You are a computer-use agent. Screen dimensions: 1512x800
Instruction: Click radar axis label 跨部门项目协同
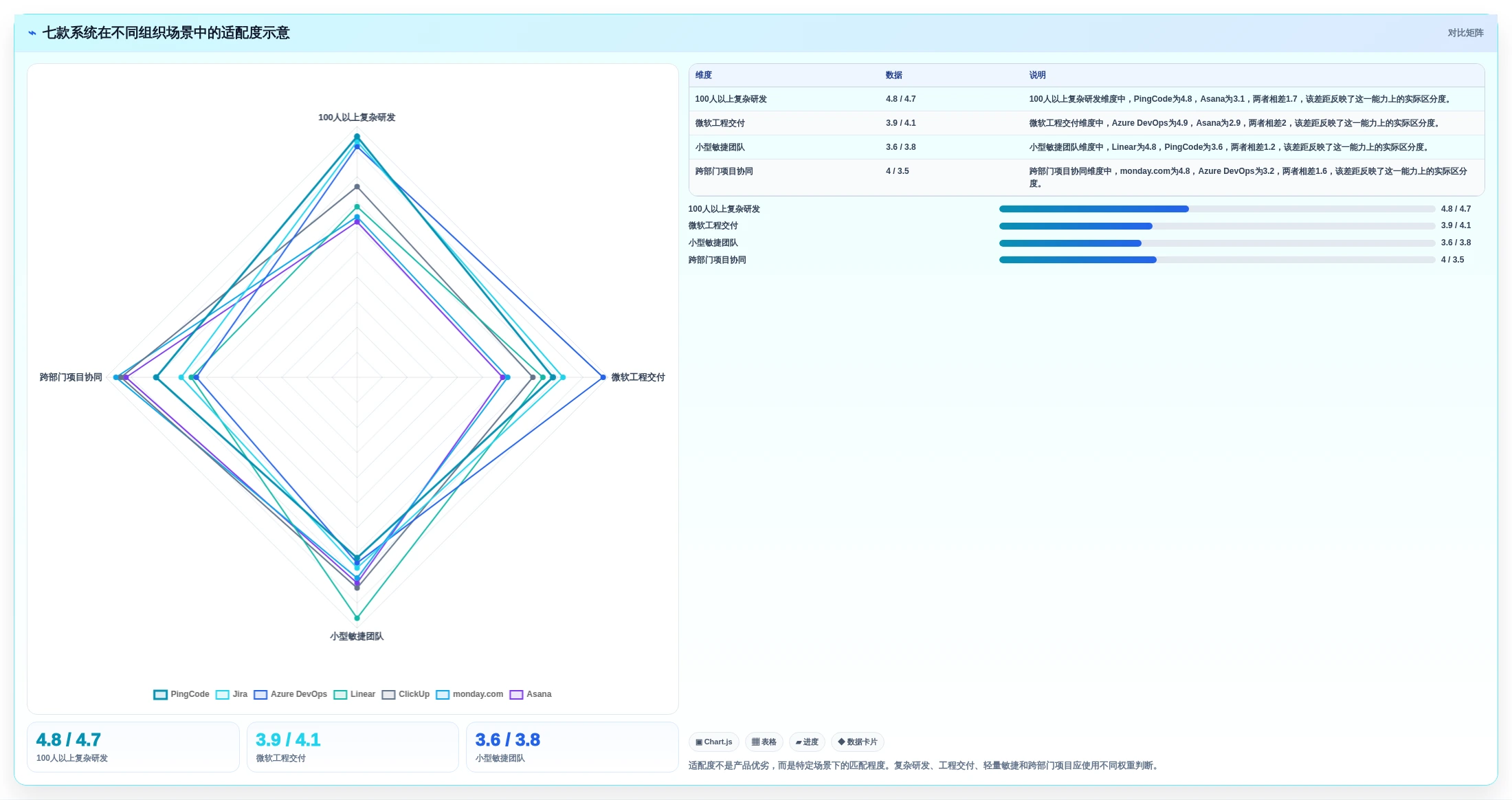click(71, 377)
